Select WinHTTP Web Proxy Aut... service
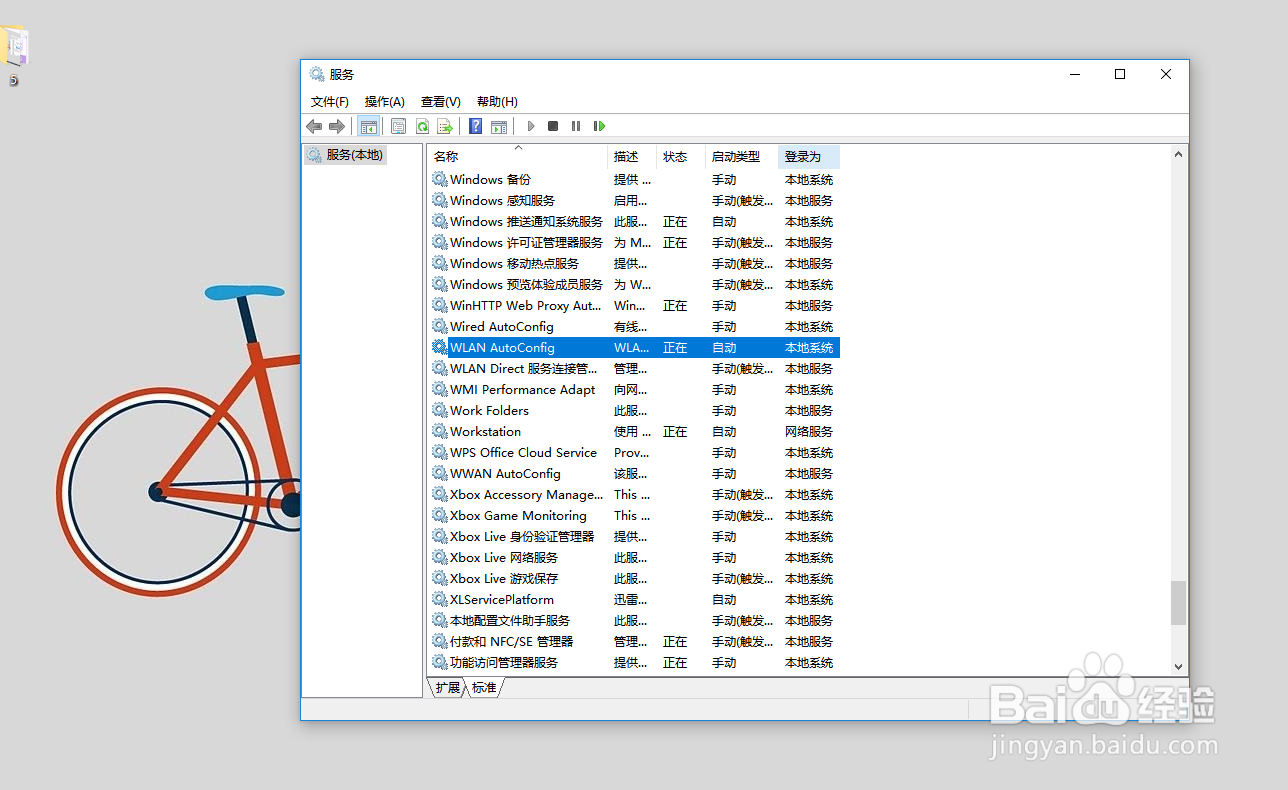This screenshot has height=790, width=1288. pyautogui.click(x=634, y=305)
